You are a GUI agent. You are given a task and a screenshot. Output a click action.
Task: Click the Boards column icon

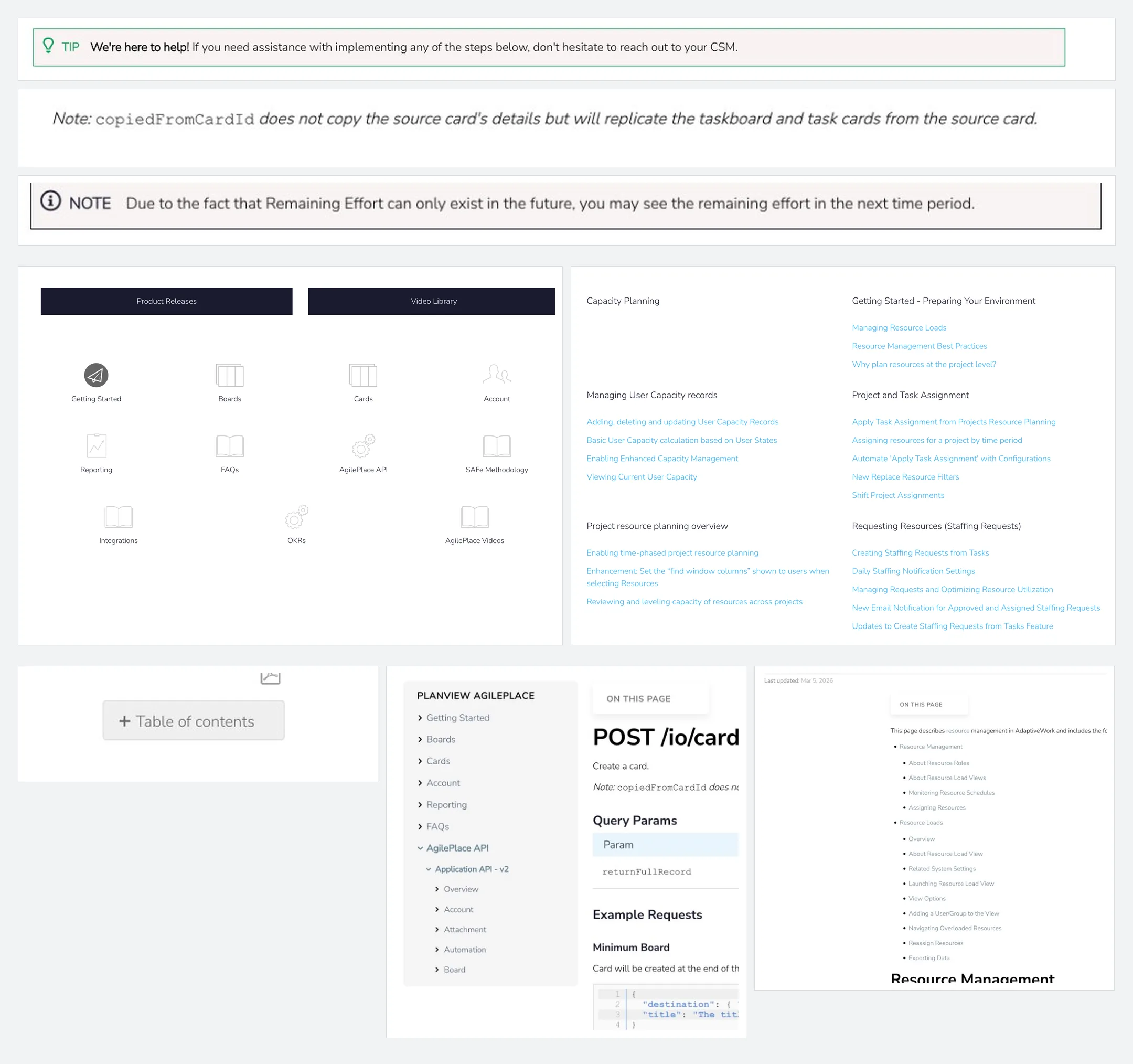(x=230, y=375)
